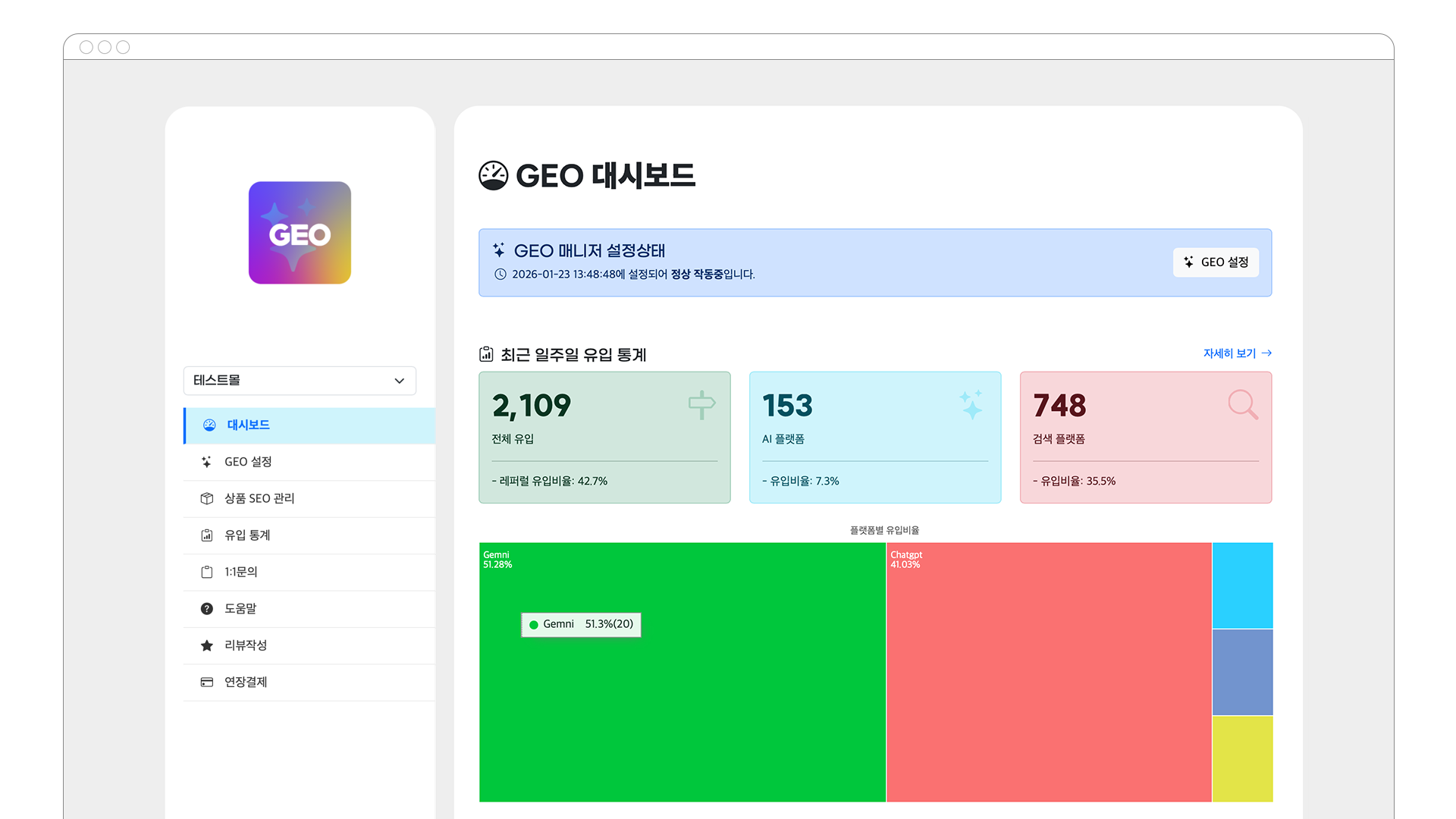
Task: Click the yellow treemap segment
Action: point(1242,758)
